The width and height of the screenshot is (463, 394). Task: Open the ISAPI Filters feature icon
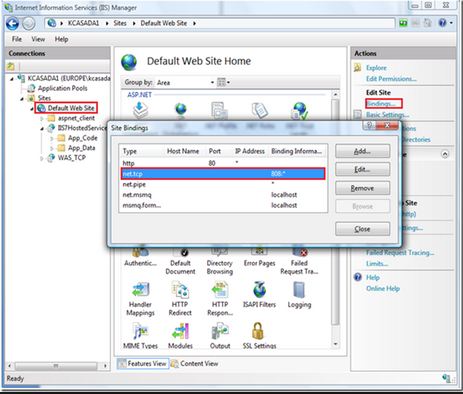pyautogui.click(x=259, y=290)
